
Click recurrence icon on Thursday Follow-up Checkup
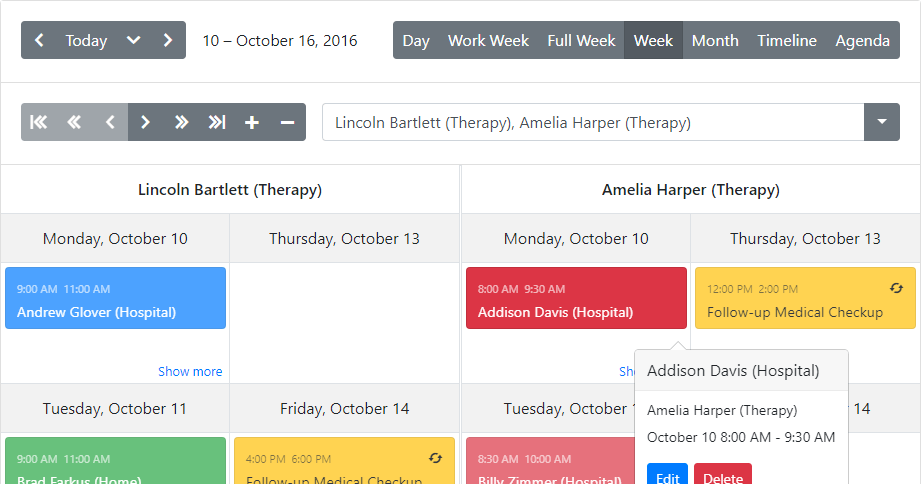[896, 288]
